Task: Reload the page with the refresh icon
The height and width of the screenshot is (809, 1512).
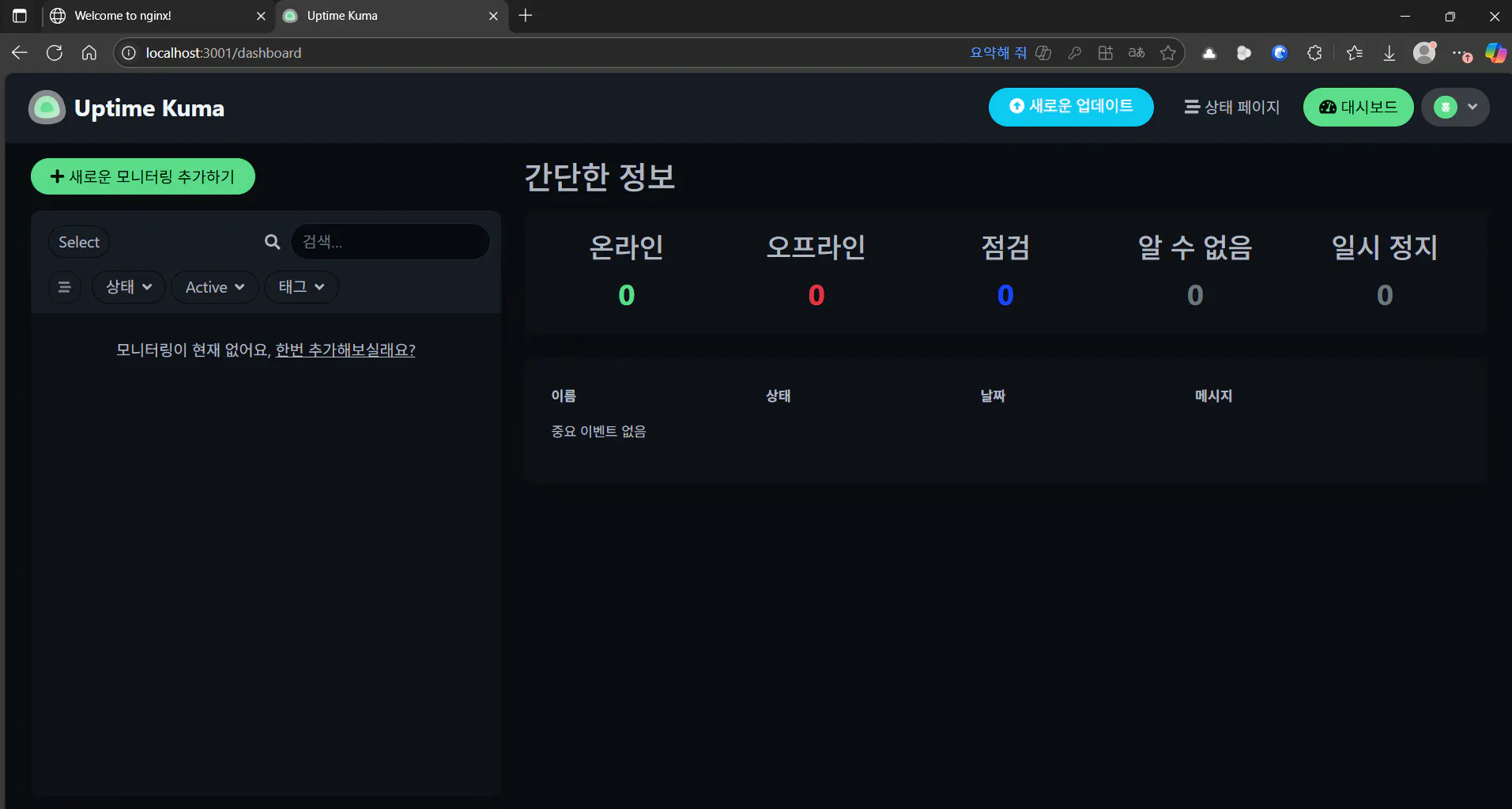Action: 55,53
